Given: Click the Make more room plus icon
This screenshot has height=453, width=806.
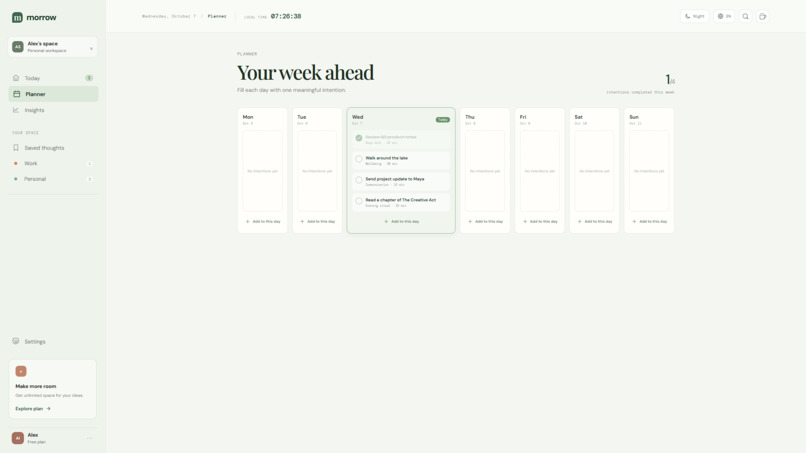Looking at the screenshot, I should click(21, 371).
